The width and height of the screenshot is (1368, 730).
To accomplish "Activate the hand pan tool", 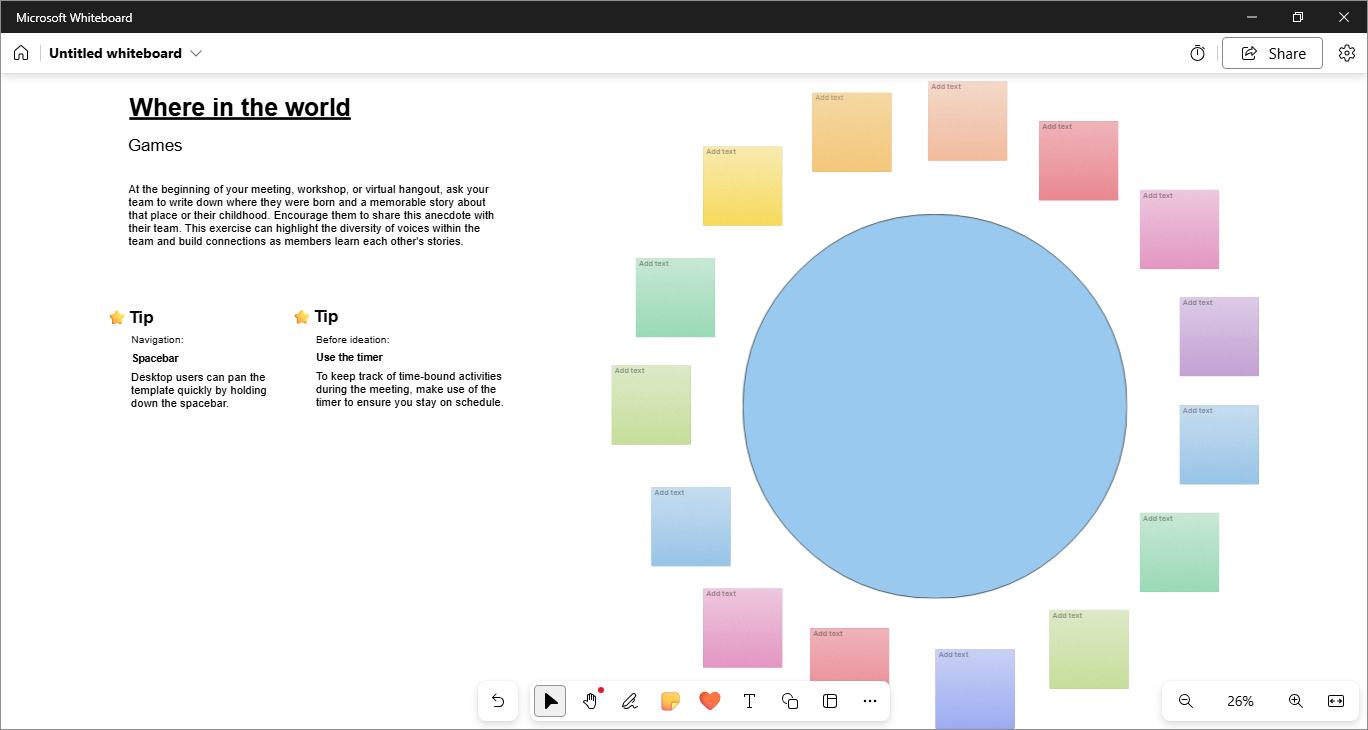I will pyautogui.click(x=590, y=701).
